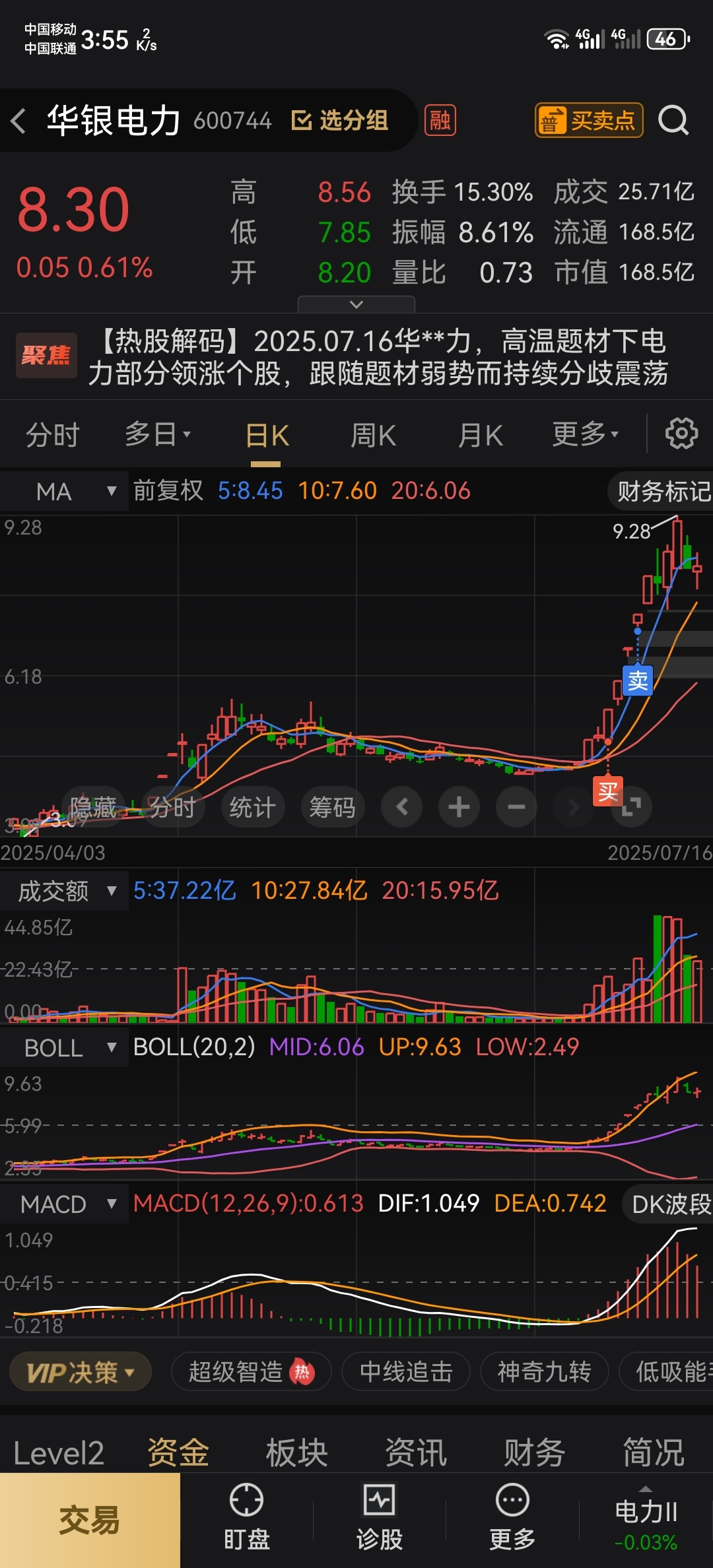
Task: Switch to 分时 chart tab
Action: [53, 435]
